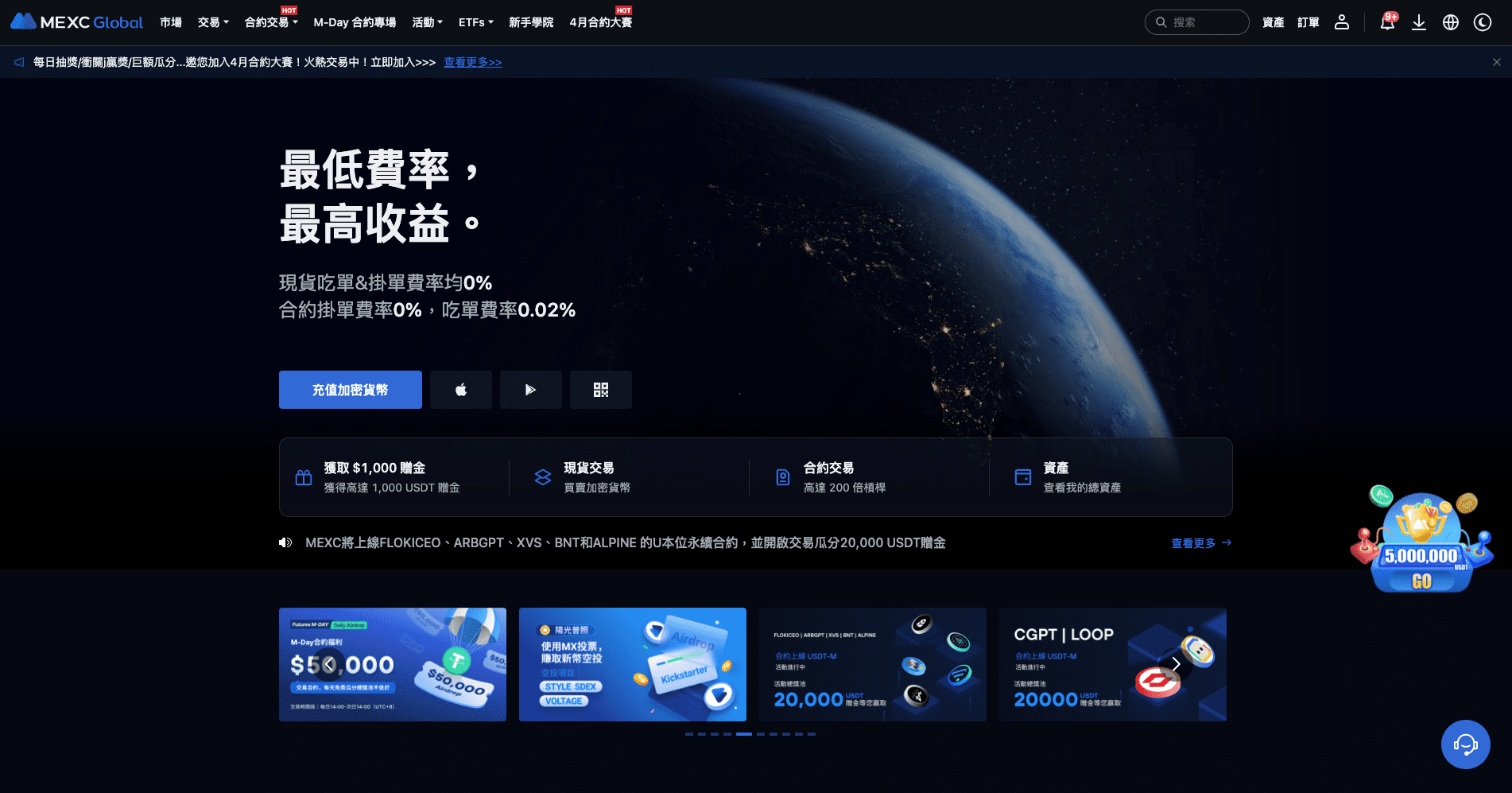Open the FLOKICEO ARBGPT 20,000 USDT banner
The height and width of the screenshot is (793, 1512).
(x=873, y=664)
